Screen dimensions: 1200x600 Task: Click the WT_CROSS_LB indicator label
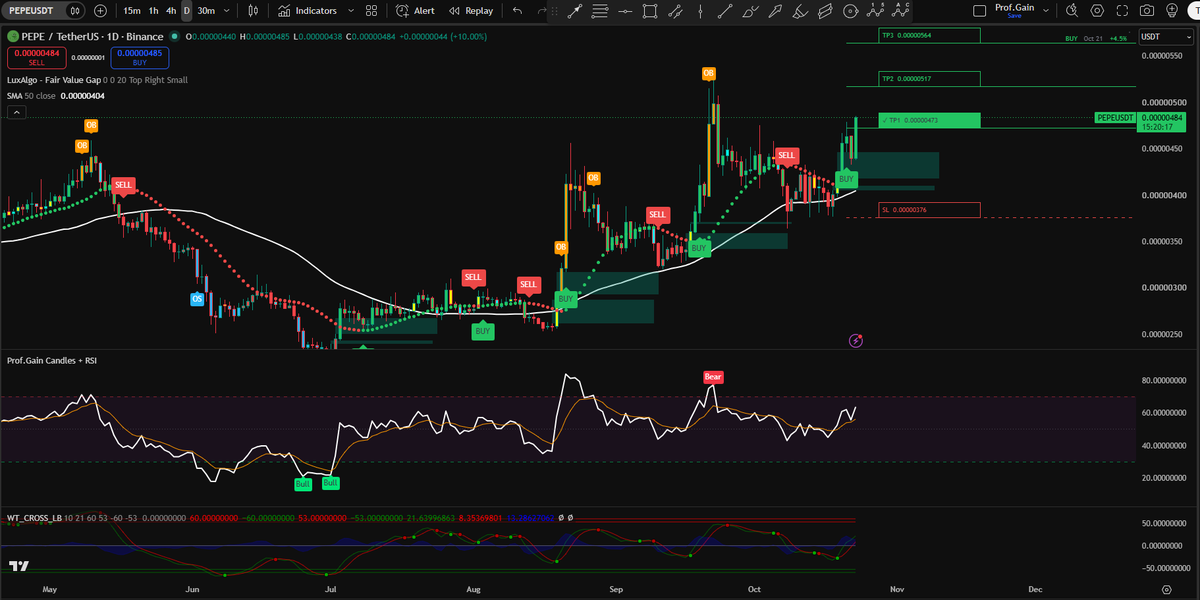click(34, 518)
